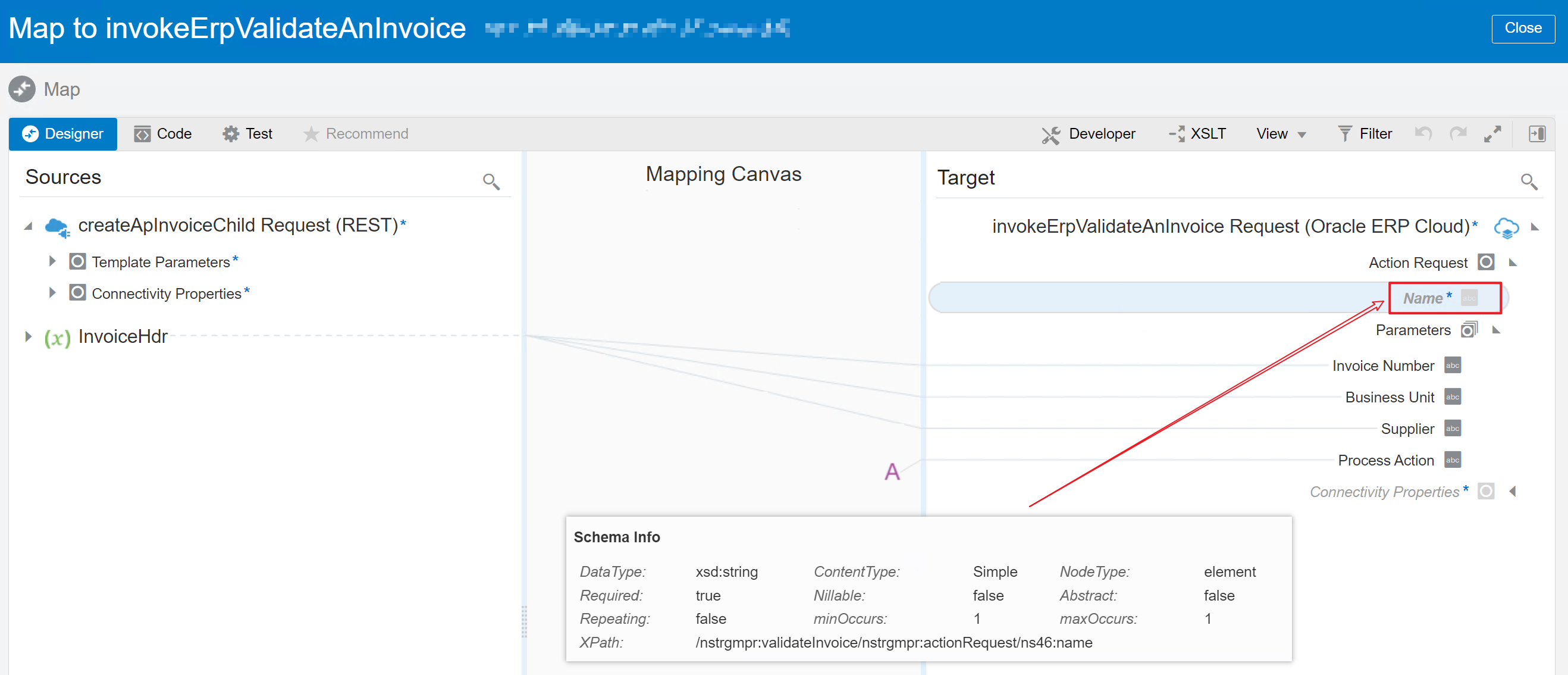The height and width of the screenshot is (675, 1568).
Task: Click the source Connectivity Properties element icon
Action: [x=77, y=292]
